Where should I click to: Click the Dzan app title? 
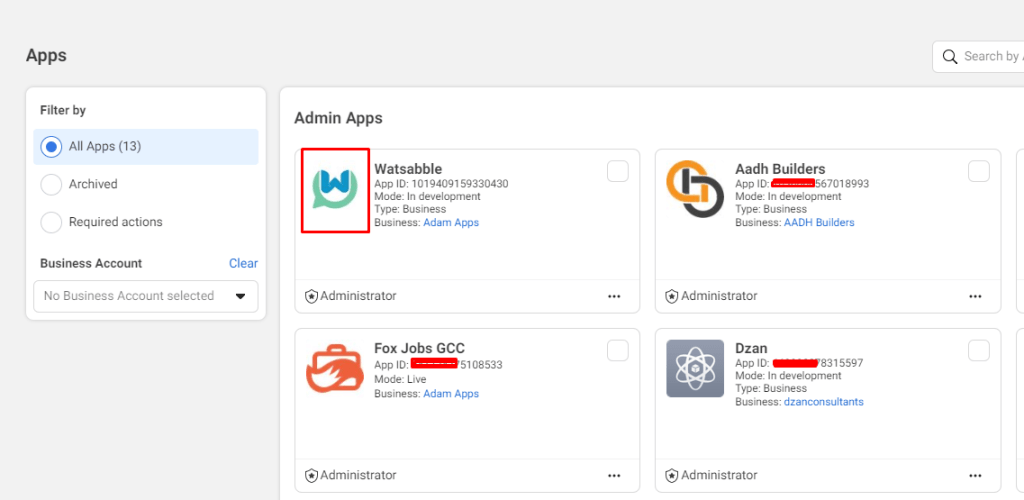pos(751,348)
